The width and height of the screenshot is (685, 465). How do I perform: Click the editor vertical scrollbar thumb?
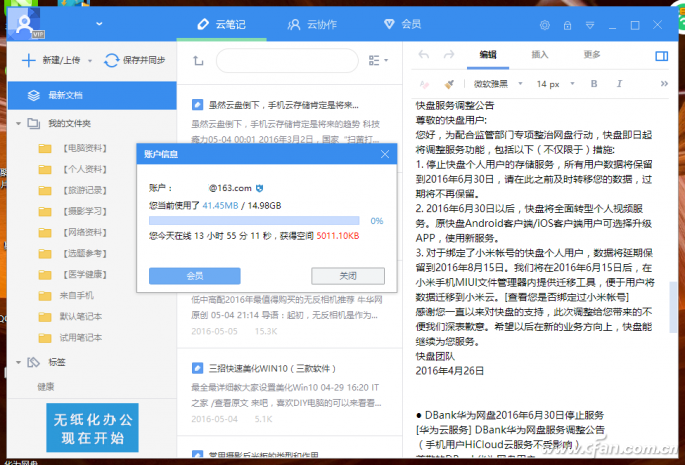(672, 307)
